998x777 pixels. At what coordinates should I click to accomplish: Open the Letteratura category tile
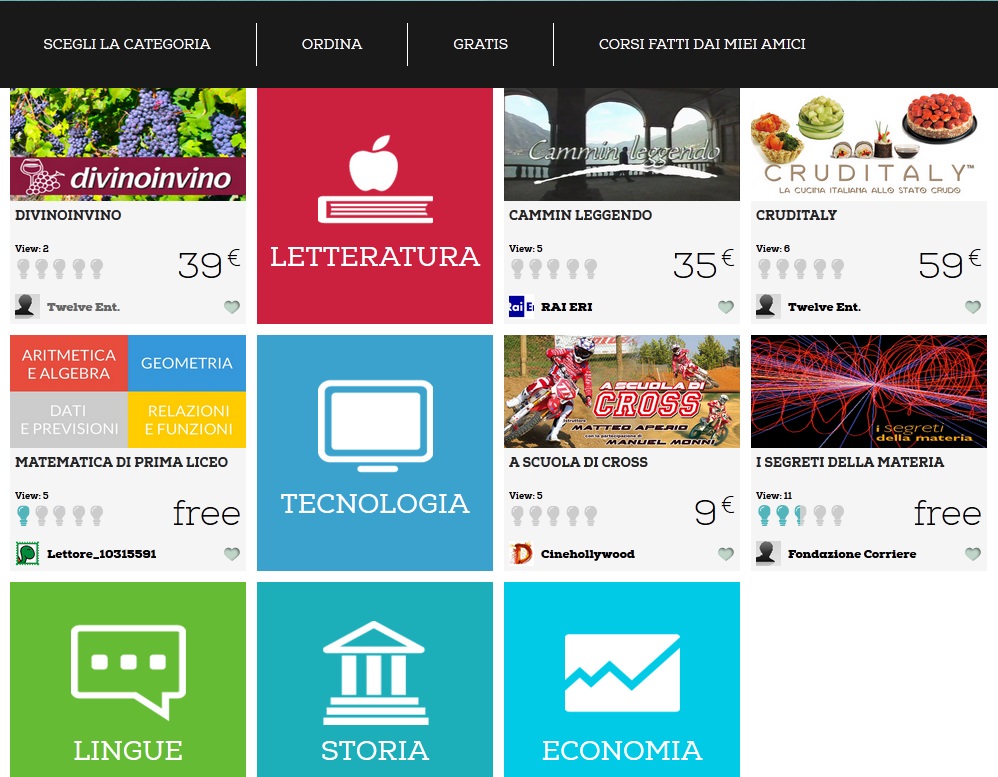point(374,206)
